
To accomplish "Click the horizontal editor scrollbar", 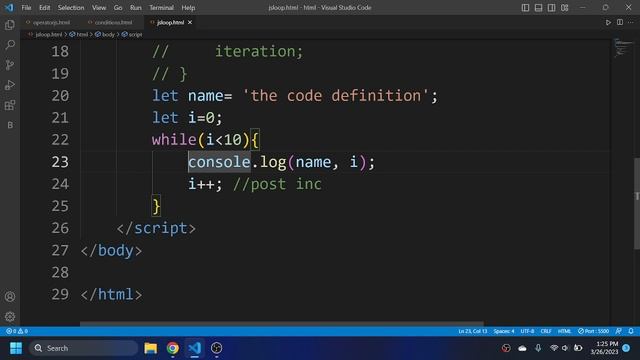I will [x=282, y=324].
